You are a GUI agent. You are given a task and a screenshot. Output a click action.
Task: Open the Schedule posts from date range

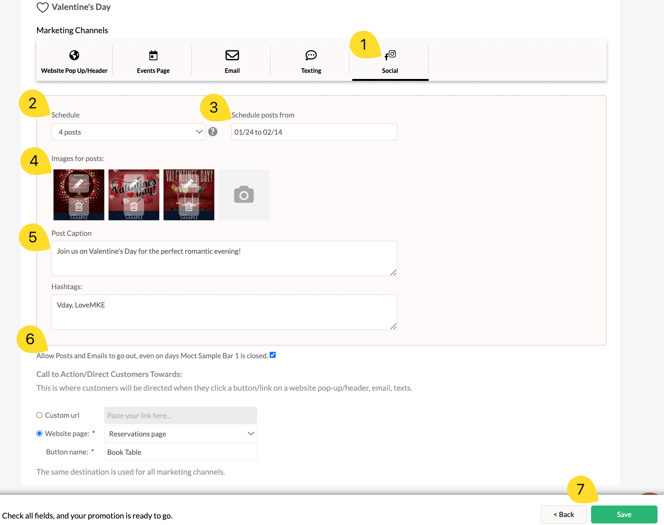(313, 132)
